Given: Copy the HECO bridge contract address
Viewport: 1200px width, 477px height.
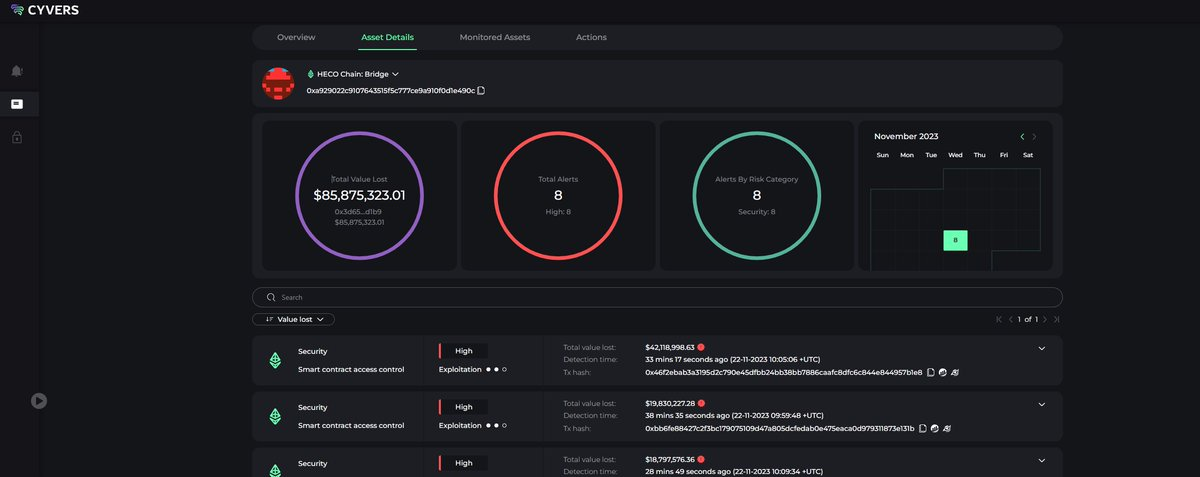Looking at the screenshot, I should (481, 91).
